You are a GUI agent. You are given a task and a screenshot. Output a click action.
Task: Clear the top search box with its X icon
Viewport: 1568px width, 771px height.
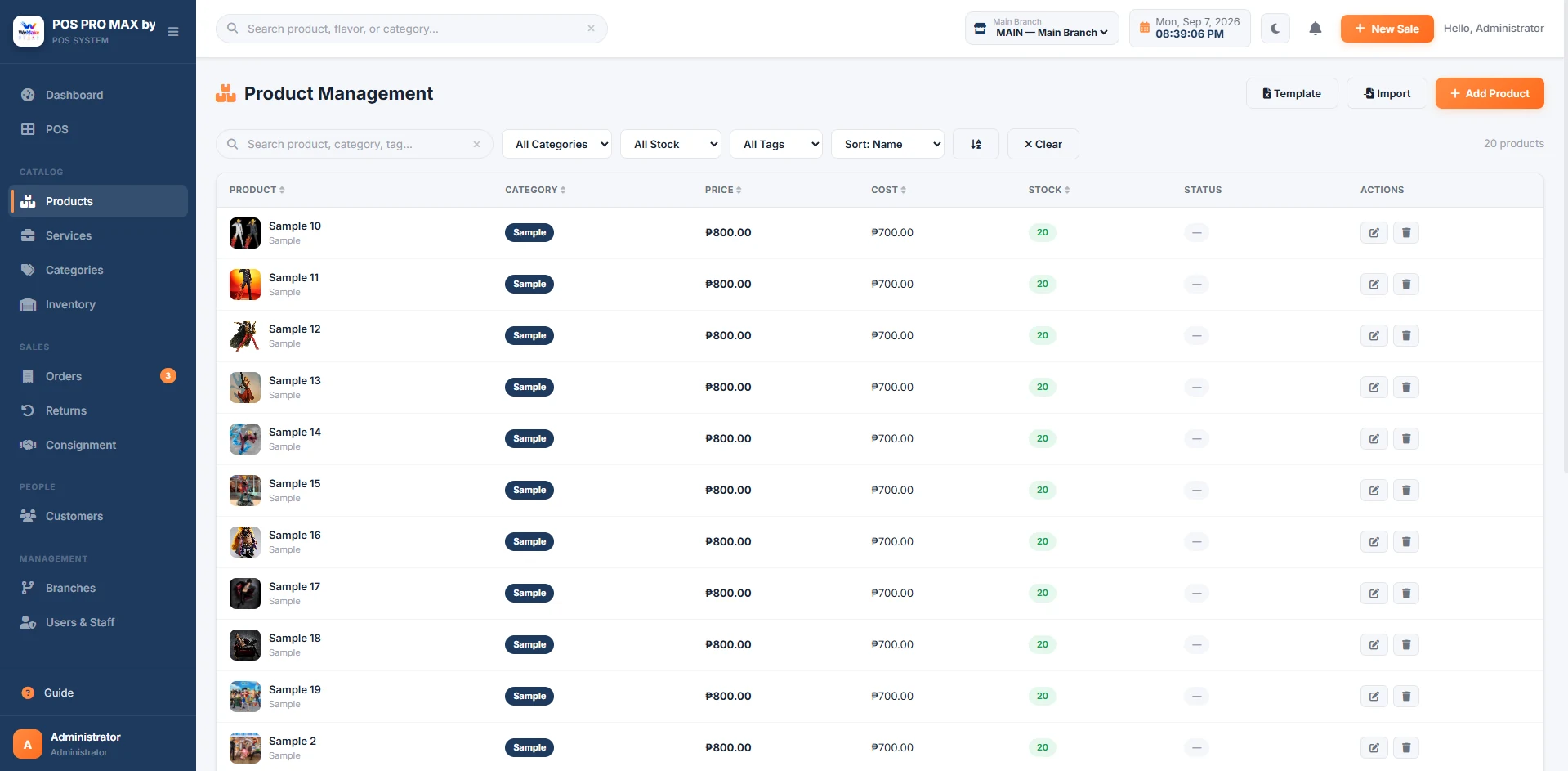point(591,29)
